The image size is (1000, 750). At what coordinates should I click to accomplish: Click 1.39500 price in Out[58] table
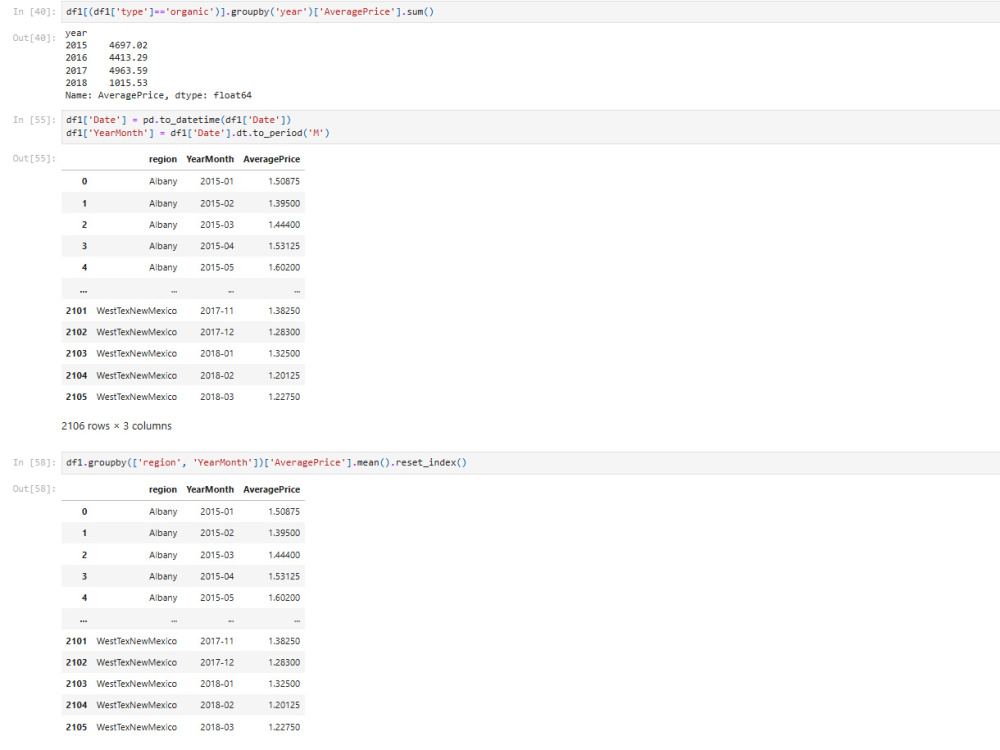[284, 533]
